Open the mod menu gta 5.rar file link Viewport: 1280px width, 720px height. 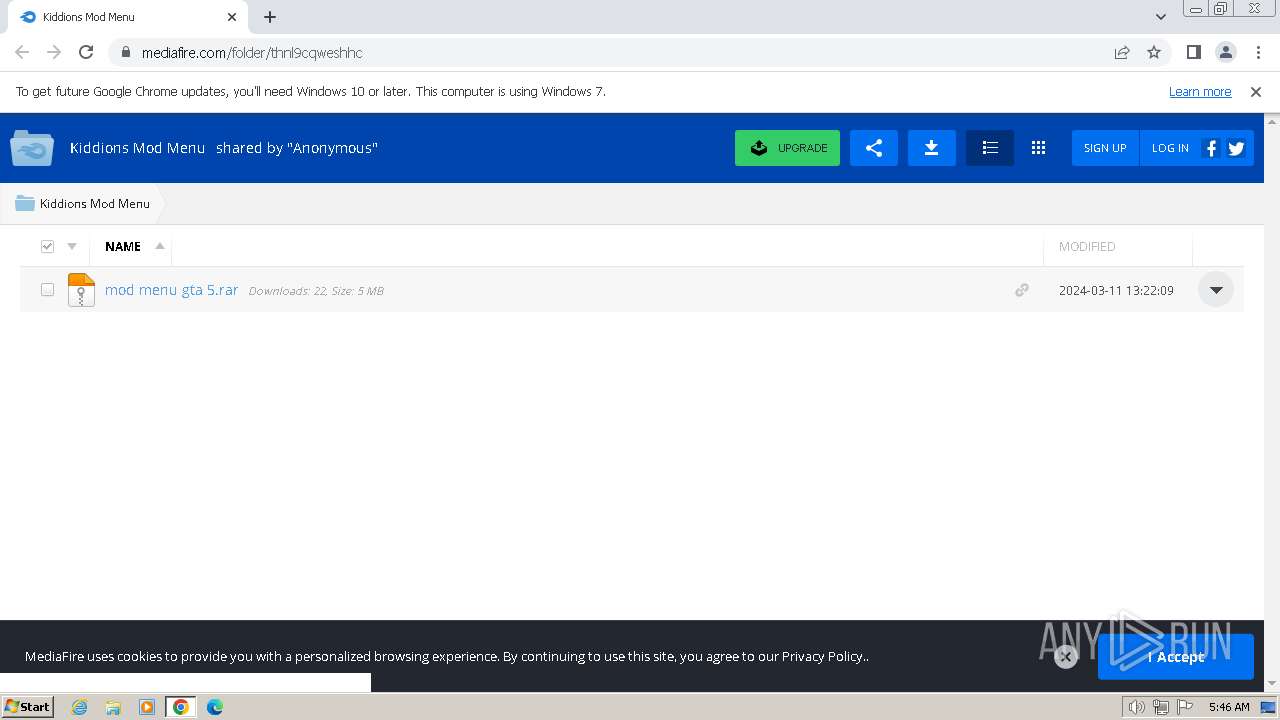click(171, 290)
